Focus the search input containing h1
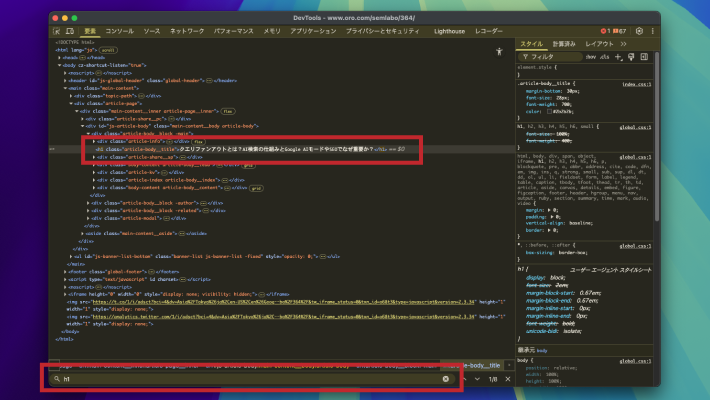Screen dimensions: 710x400 [250, 379]
